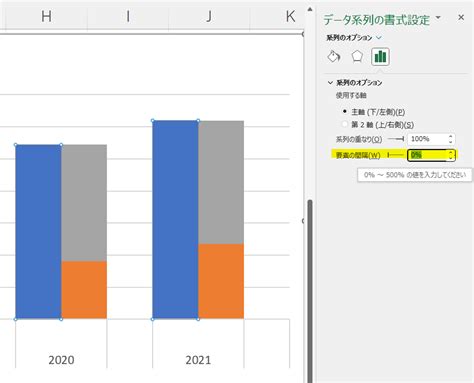The image size is (474, 383).
Task: Click the gray 2020 bar segment
Action: pyautogui.click(x=84, y=203)
